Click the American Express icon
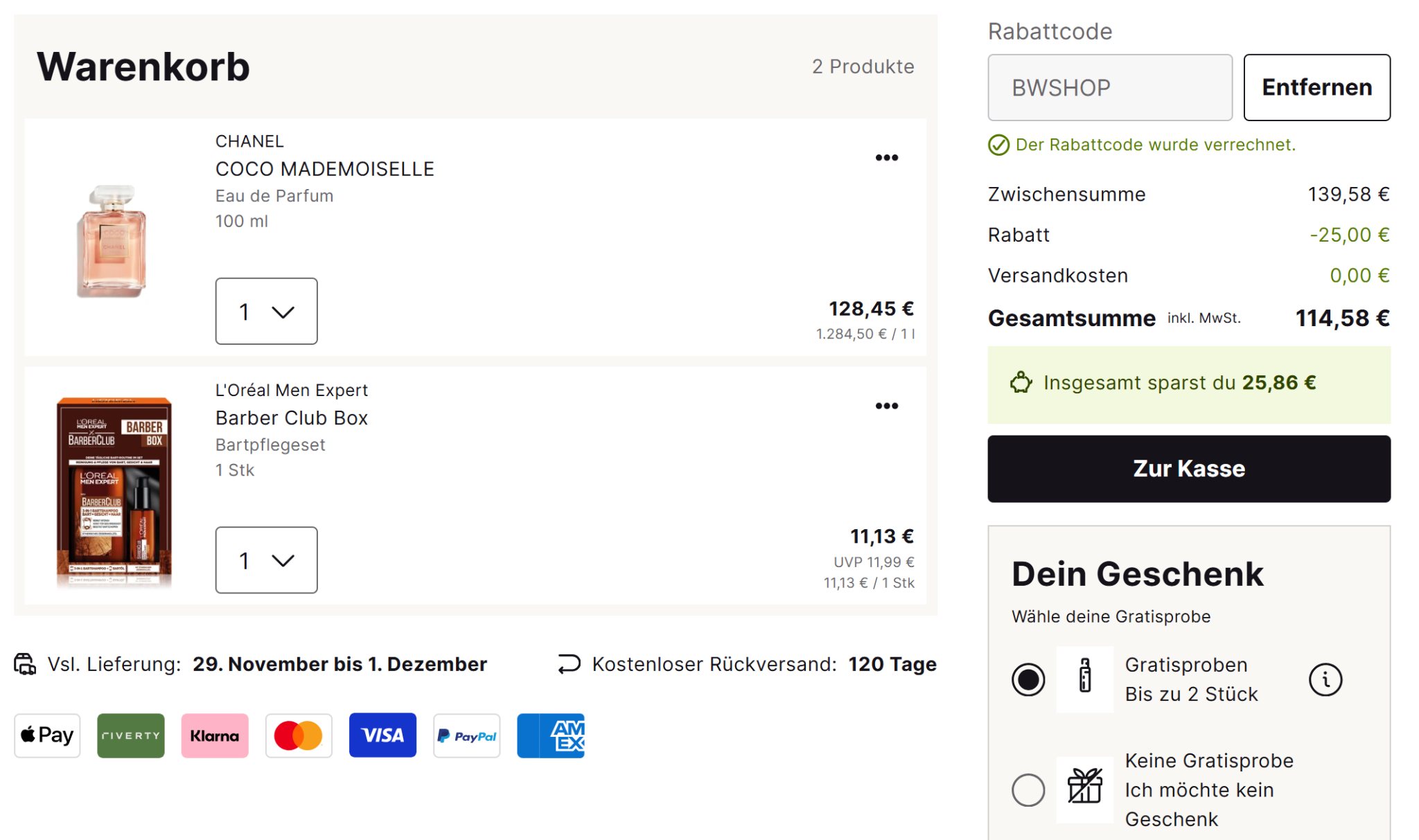Screen dimensions: 1419x840 pyautogui.click(x=551, y=735)
